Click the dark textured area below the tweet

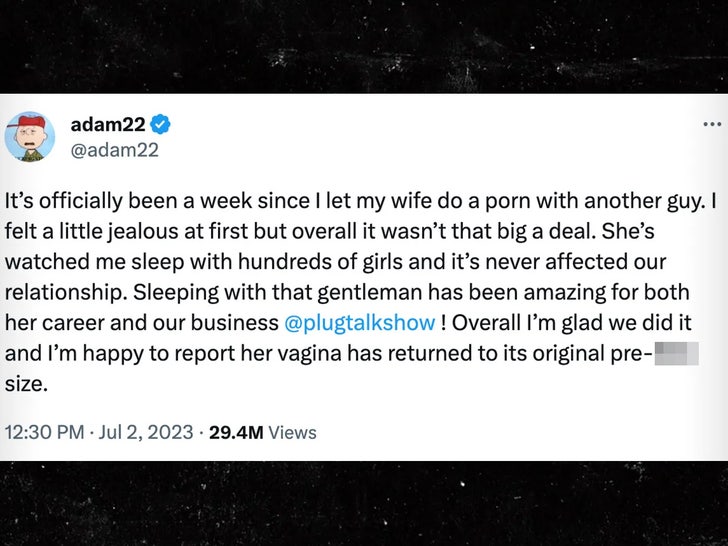364,503
